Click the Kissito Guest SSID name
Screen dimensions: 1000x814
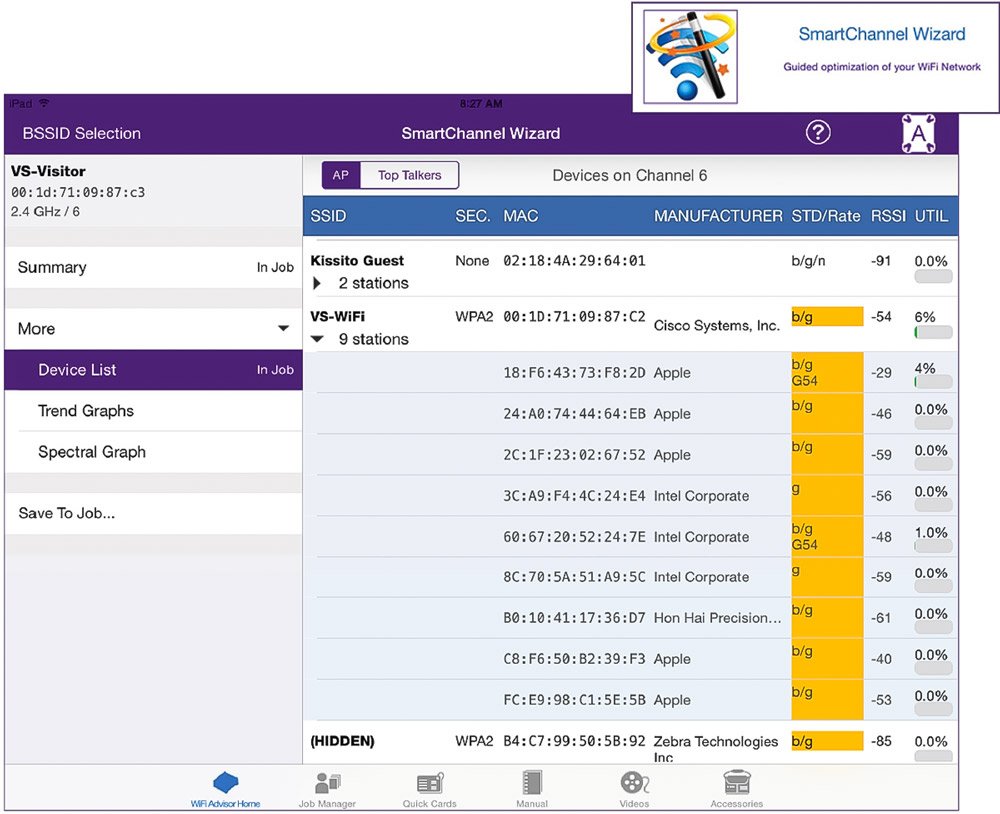point(357,261)
